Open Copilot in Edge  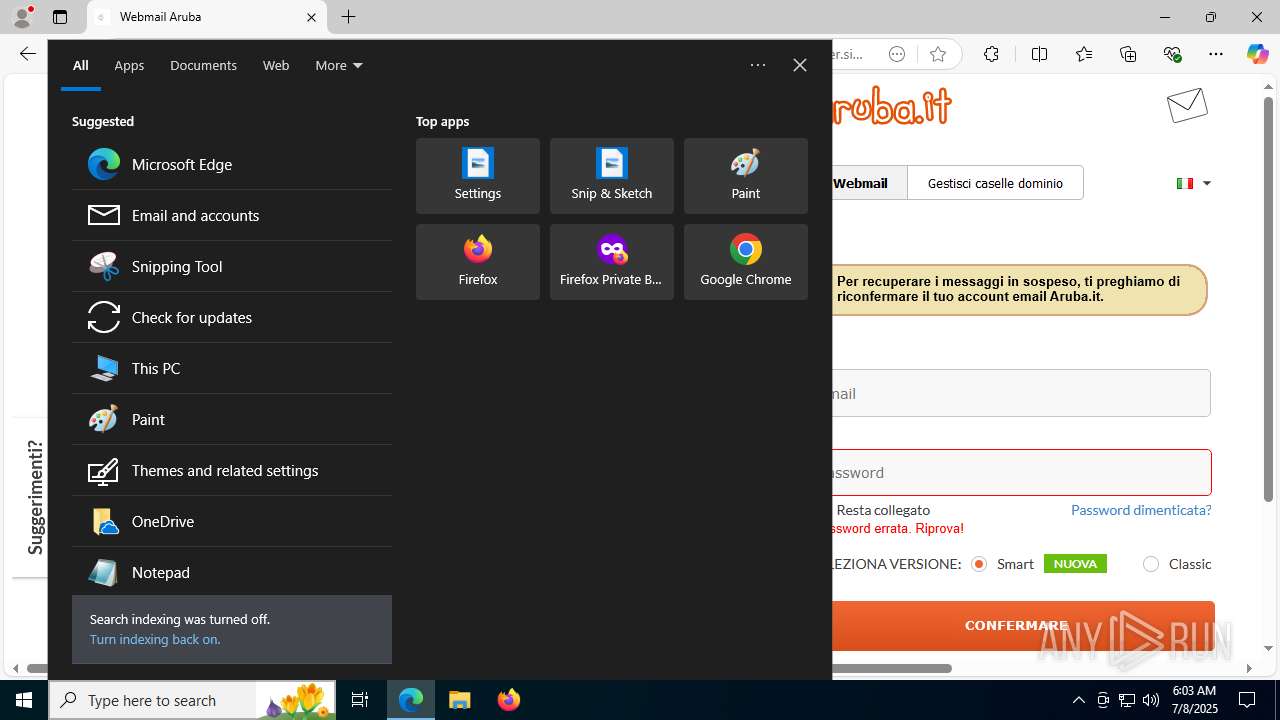pyautogui.click(x=1257, y=55)
